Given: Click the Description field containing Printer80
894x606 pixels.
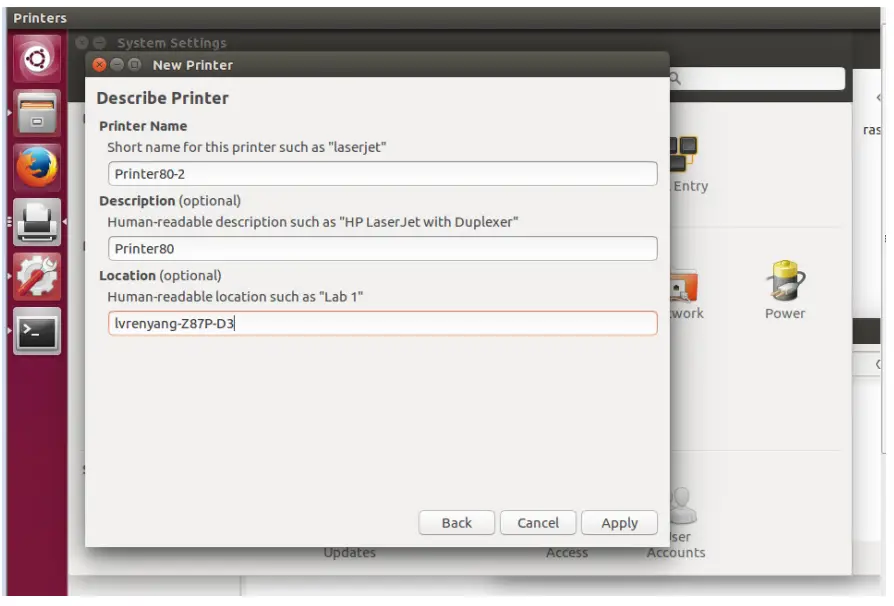Looking at the screenshot, I should click(x=383, y=249).
